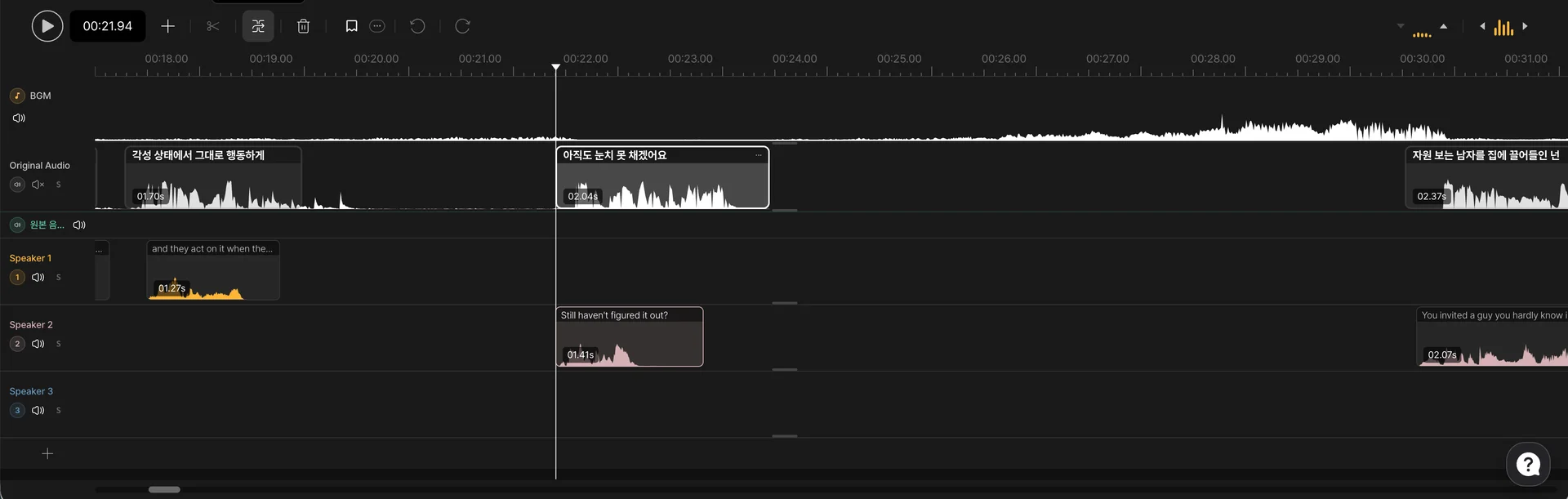1568x499 pixels.
Task: Delete the selected clip with the trash icon
Action: click(303, 26)
